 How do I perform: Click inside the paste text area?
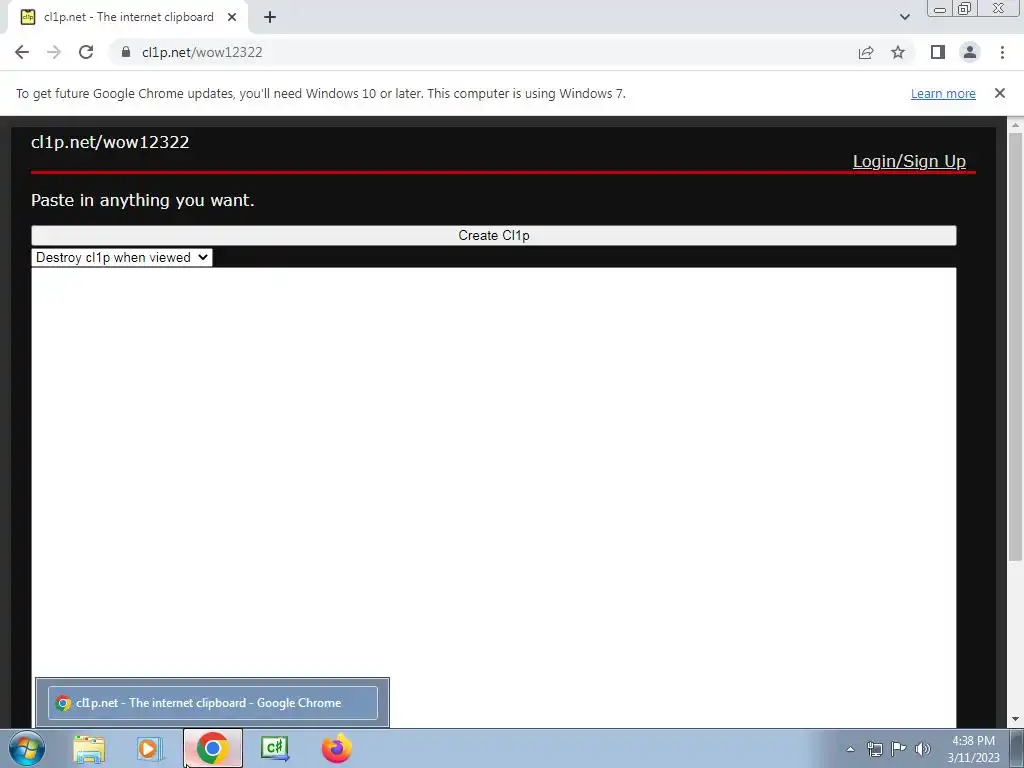point(494,496)
